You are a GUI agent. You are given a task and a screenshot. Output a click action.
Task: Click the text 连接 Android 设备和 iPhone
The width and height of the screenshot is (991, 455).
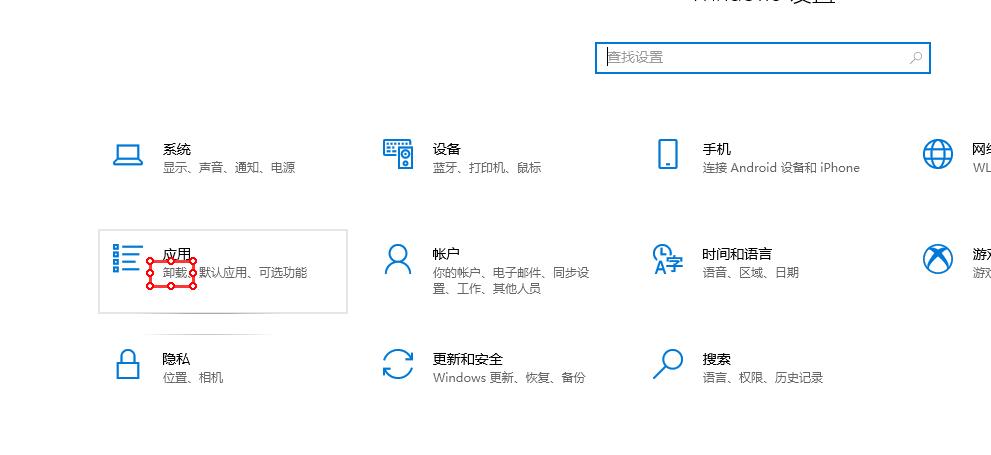[781, 168]
